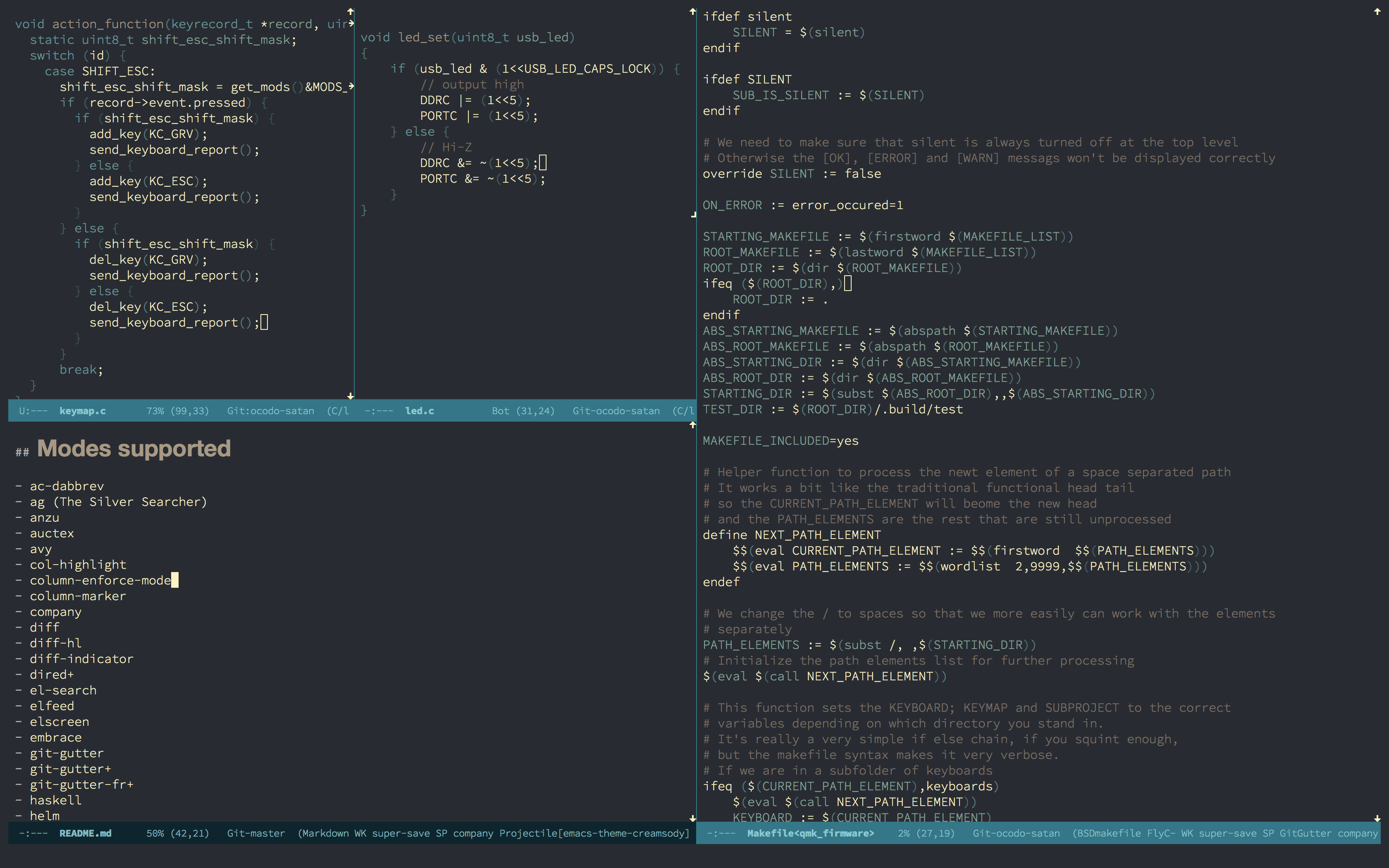
Task: Click the led.c buffer name in the mode line
Action: point(420,411)
